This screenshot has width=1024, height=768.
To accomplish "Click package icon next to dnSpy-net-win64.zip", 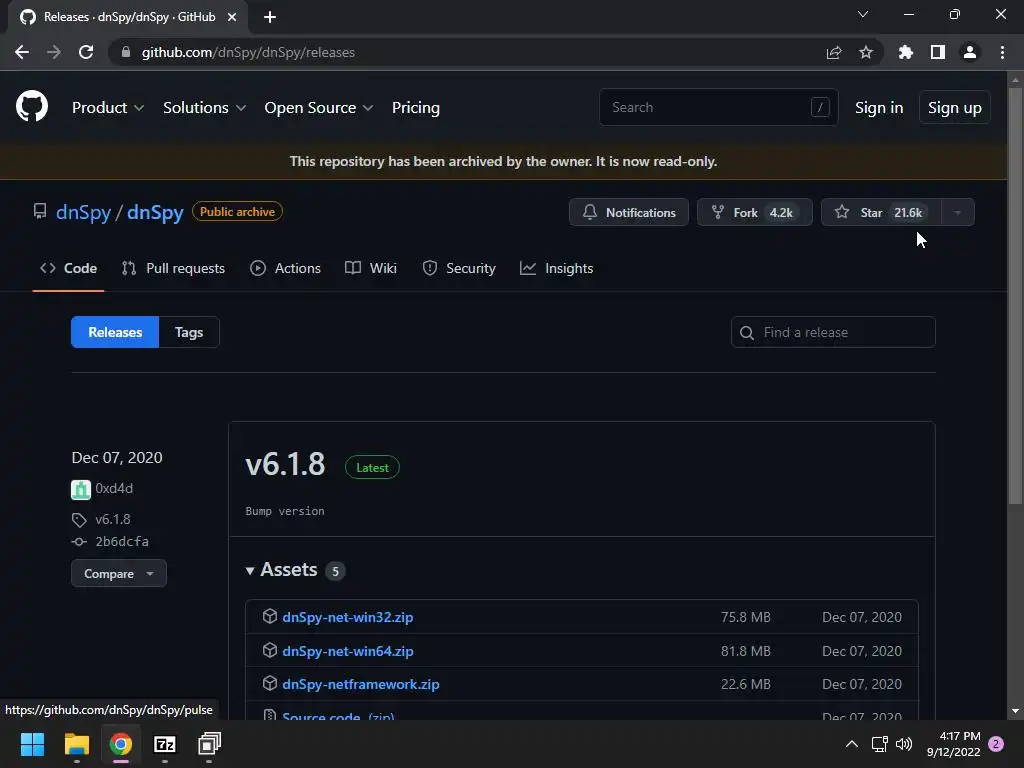I will (270, 650).
